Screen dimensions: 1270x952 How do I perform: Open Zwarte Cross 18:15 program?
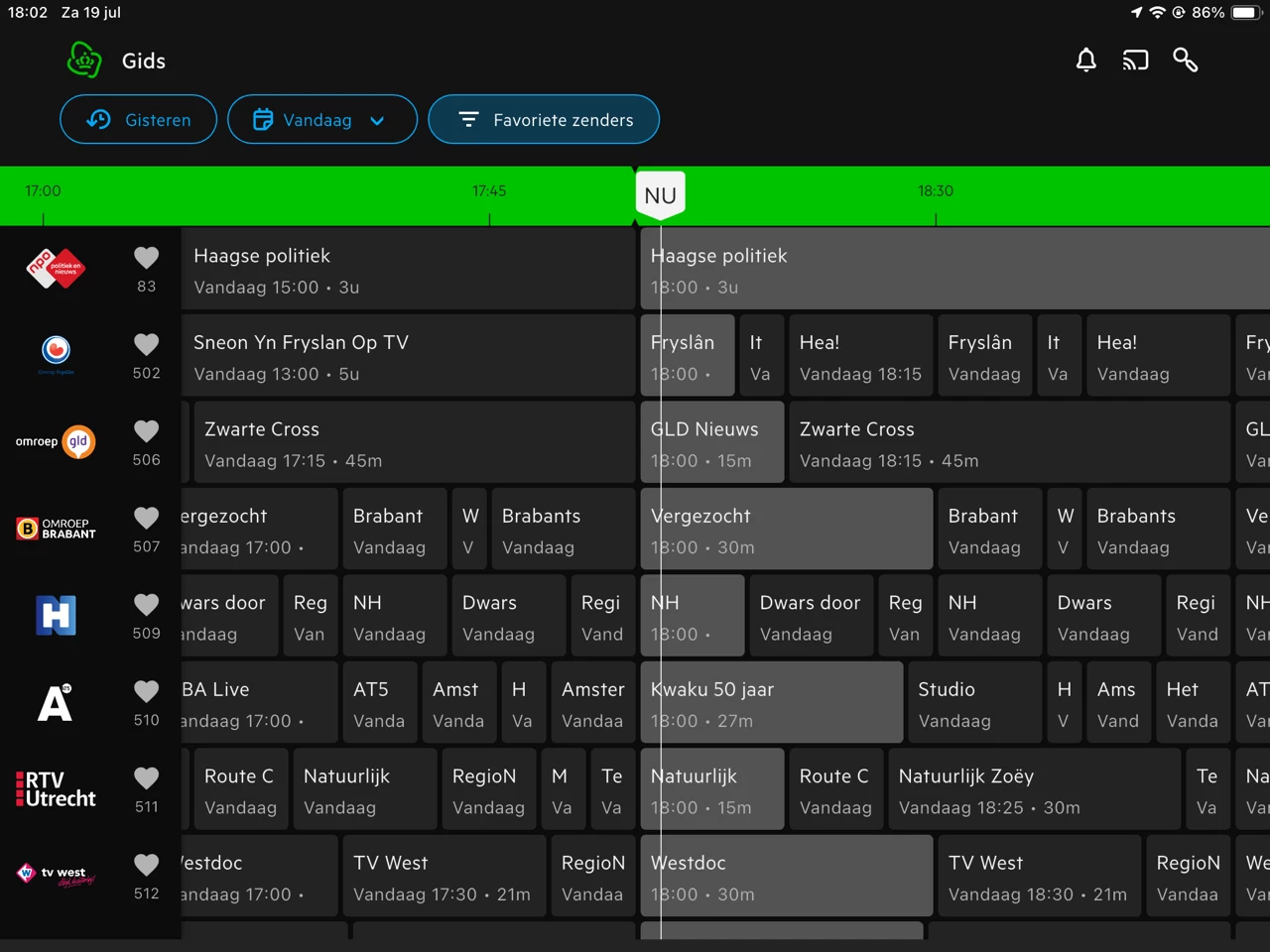(x=1009, y=443)
